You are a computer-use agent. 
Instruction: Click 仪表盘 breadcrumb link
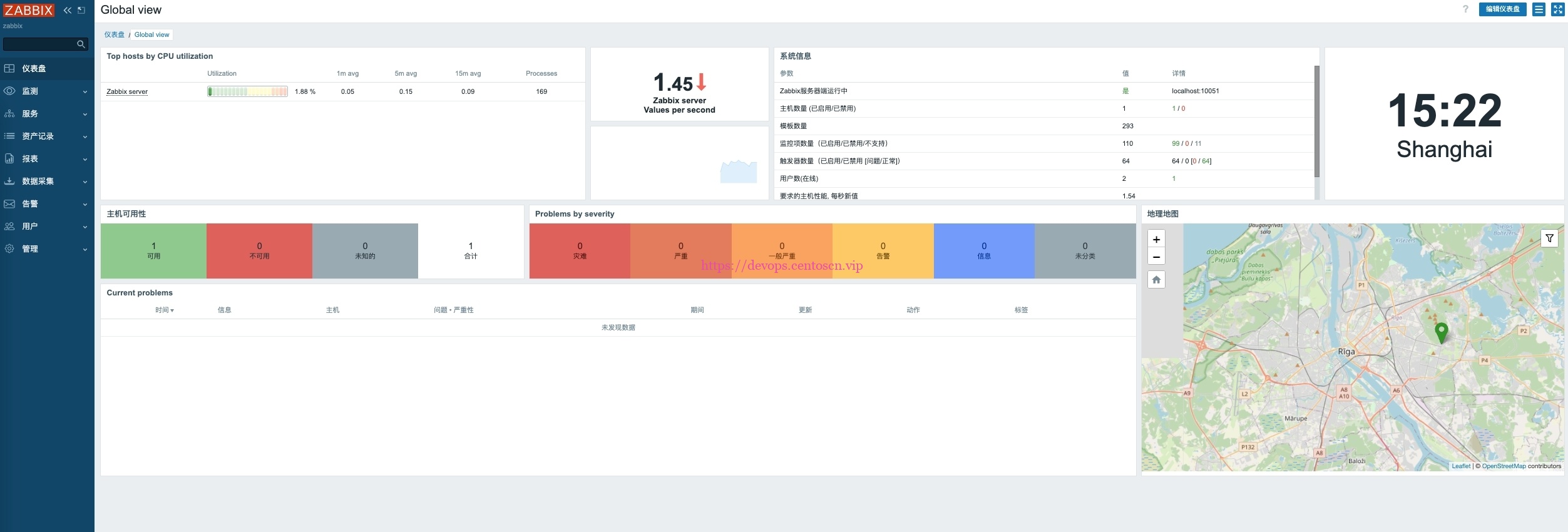click(115, 34)
